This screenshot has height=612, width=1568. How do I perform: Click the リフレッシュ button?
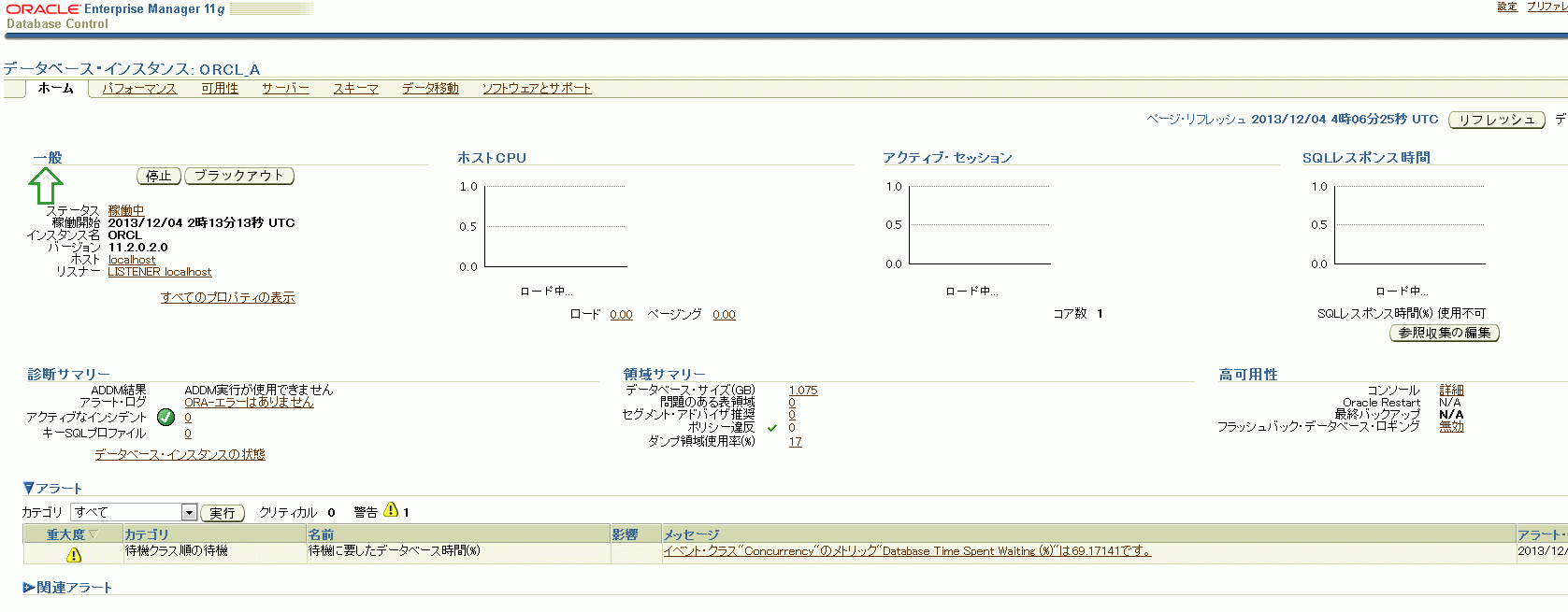(x=1496, y=120)
